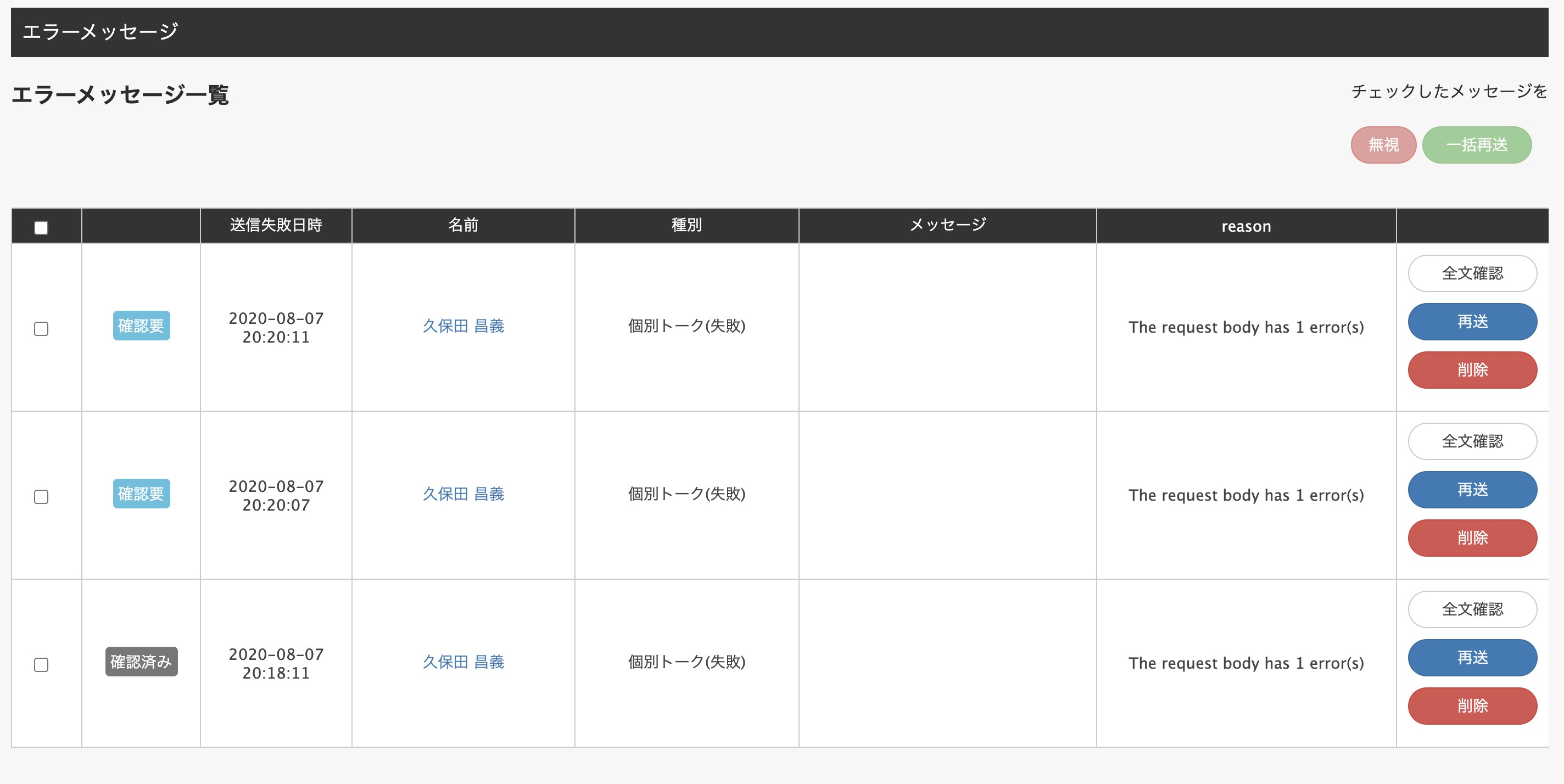This screenshot has width=1564, height=784.
Task: Select the date 2020-08-07 20:20:07
Action: [276, 496]
